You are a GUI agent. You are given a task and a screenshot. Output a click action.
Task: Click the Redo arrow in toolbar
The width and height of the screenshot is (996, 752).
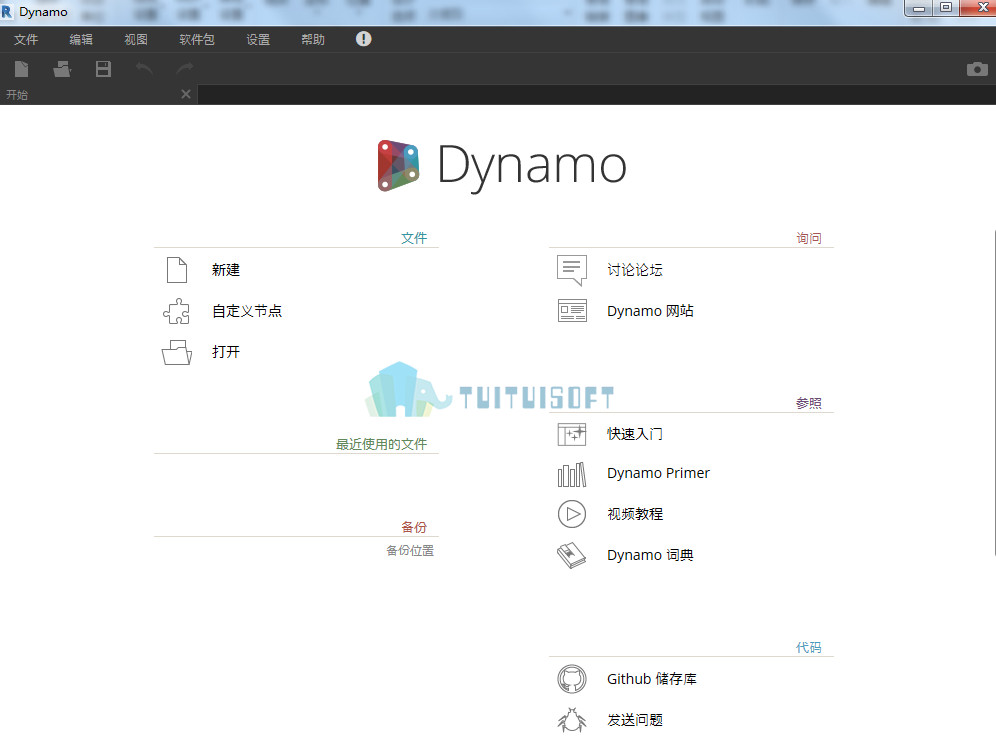[185, 68]
